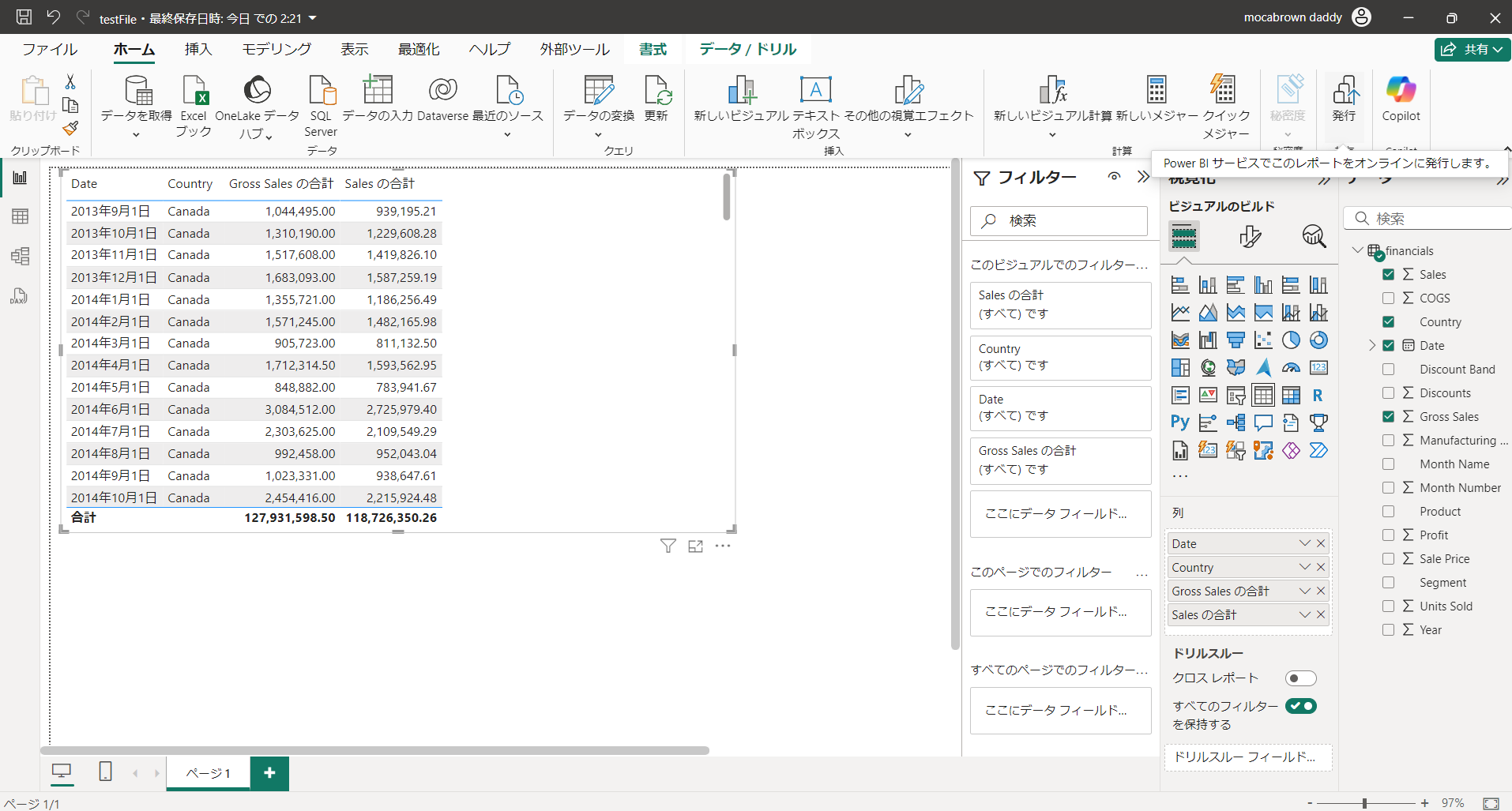The height and width of the screenshot is (811, 1512).
Task: Expand the Date field hierarchy
Action: pos(1372,346)
